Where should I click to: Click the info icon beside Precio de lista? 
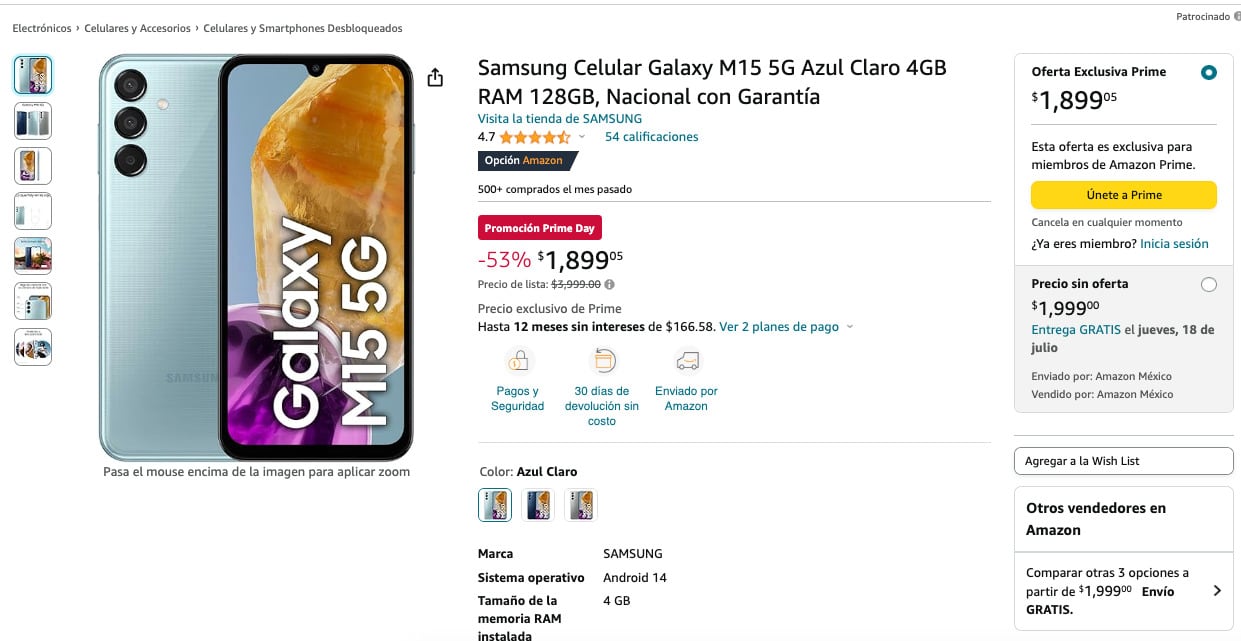[x=609, y=285]
